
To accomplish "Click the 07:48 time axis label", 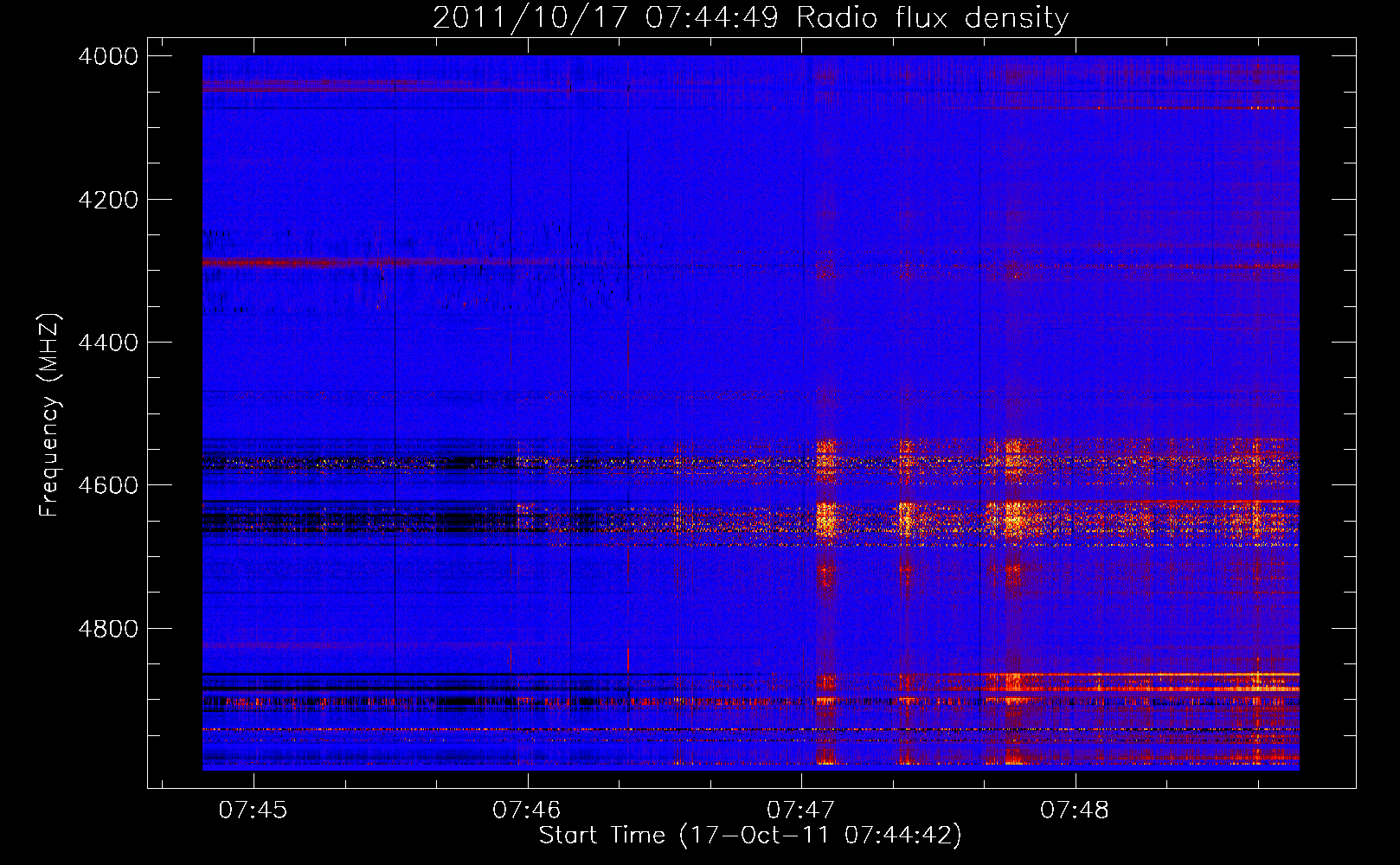I will tap(1075, 811).
